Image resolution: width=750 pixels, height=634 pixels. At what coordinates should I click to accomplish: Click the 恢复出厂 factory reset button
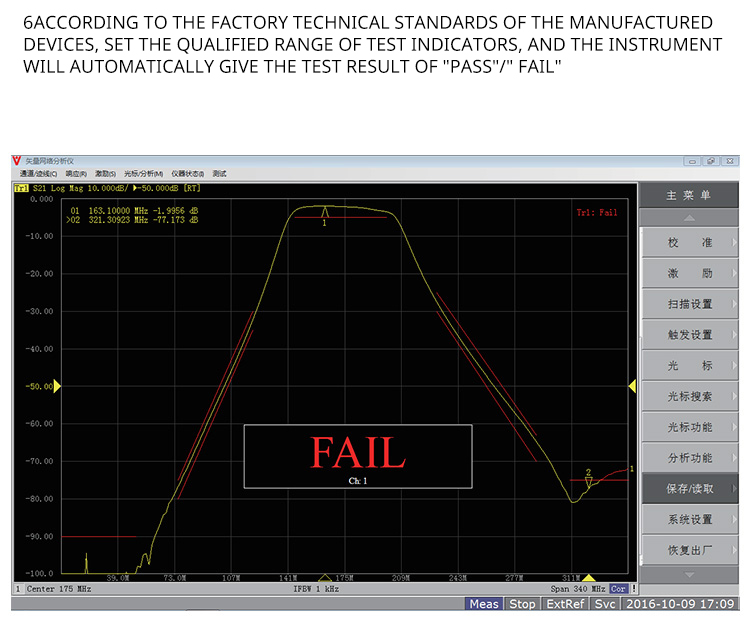[690, 550]
